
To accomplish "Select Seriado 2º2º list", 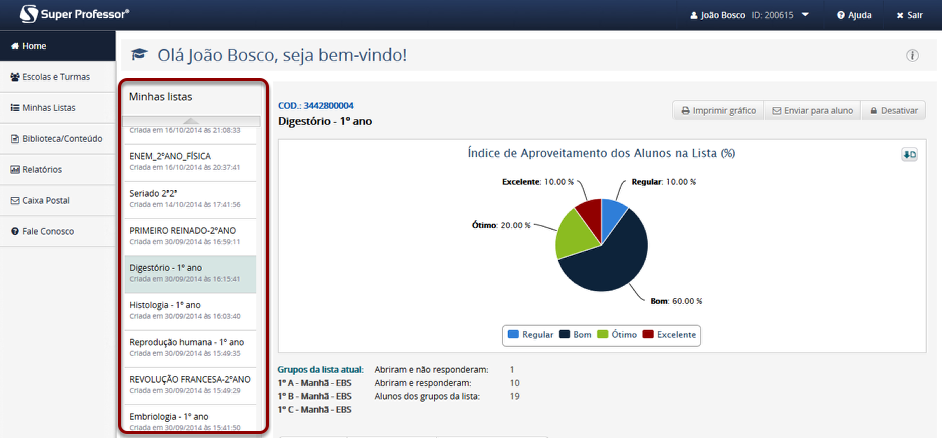I will pos(190,200).
